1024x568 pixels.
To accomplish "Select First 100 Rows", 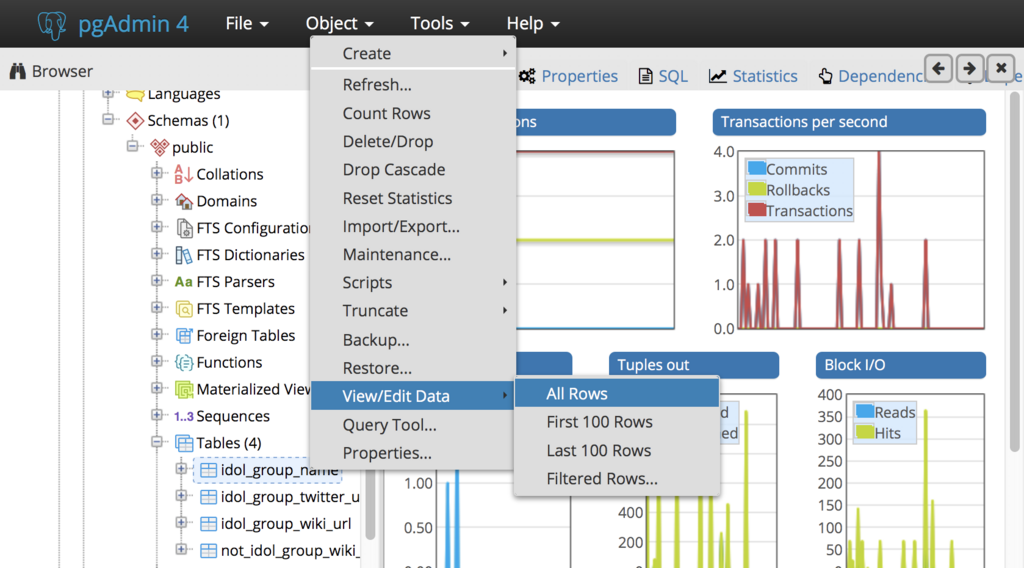I will 617,422.
